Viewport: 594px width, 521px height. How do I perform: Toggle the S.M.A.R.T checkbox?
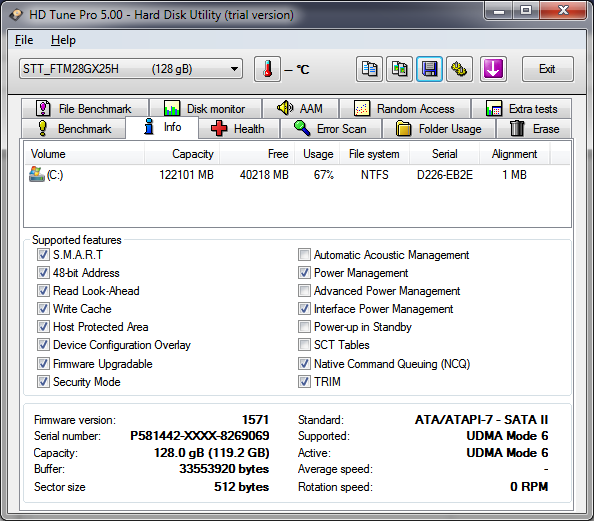click(43, 255)
